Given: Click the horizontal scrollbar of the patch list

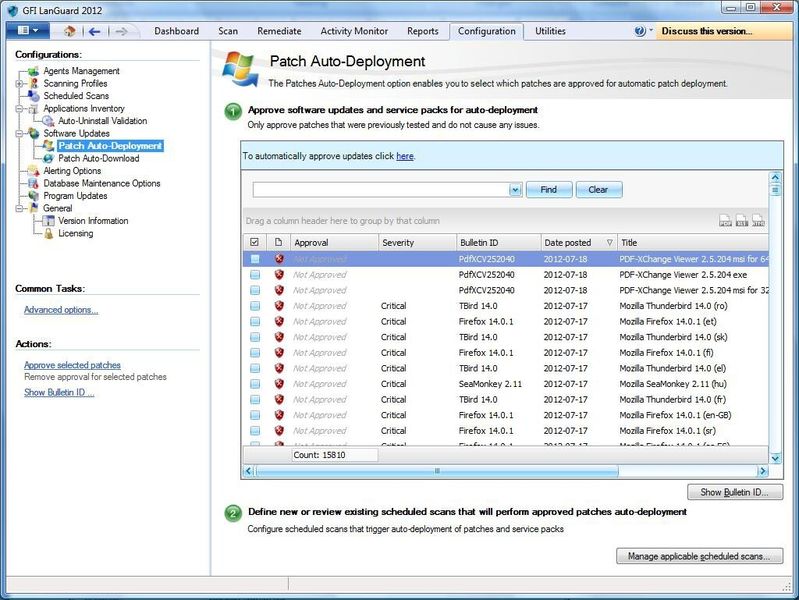Looking at the screenshot, I should click(437, 470).
